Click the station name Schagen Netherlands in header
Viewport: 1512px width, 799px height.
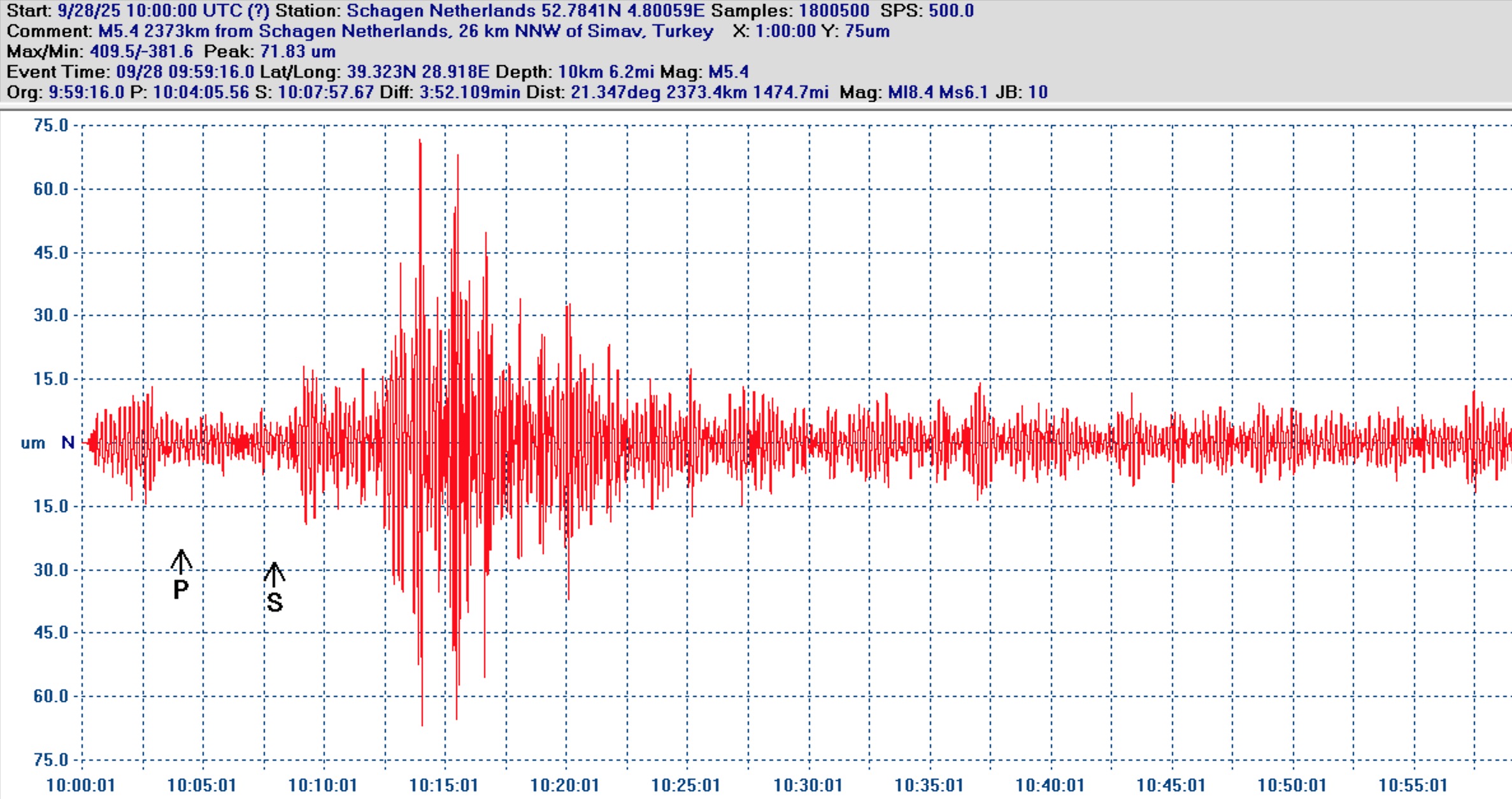[x=441, y=11]
